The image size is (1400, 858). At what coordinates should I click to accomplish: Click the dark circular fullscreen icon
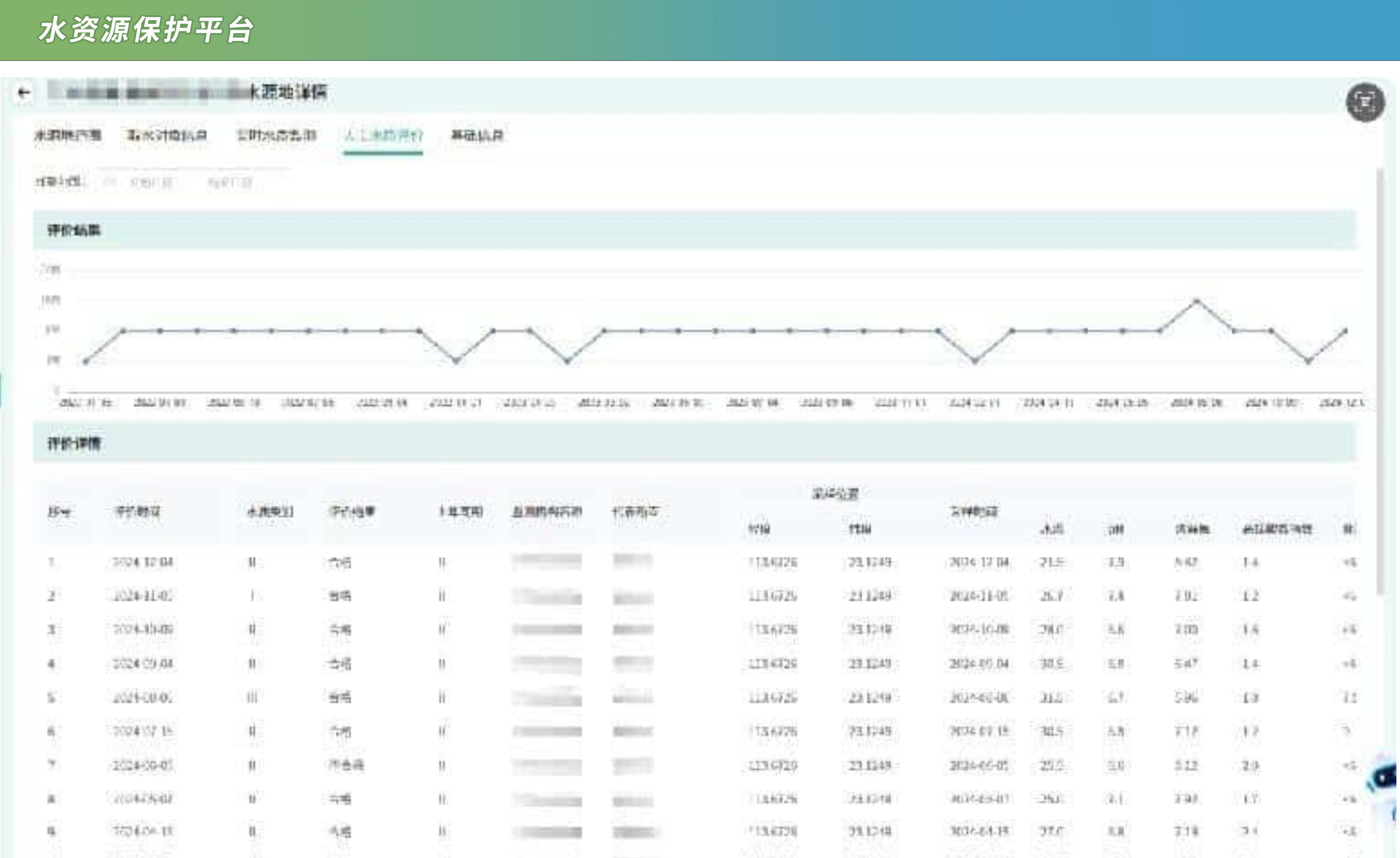coord(1365,103)
